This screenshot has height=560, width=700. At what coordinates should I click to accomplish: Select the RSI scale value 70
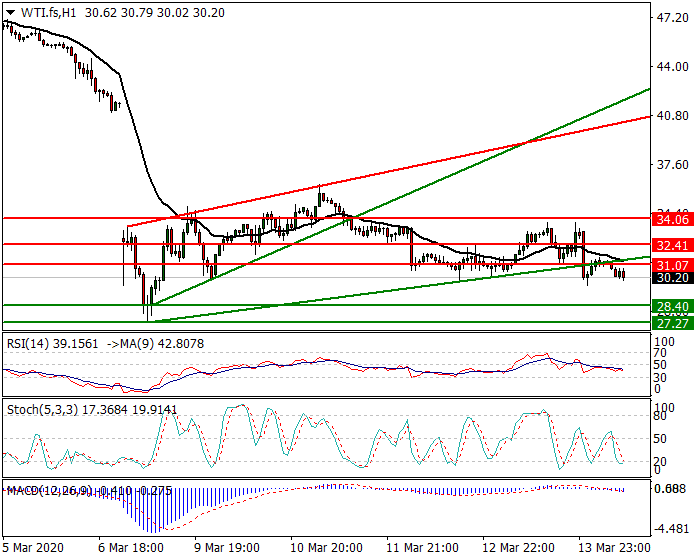click(660, 353)
